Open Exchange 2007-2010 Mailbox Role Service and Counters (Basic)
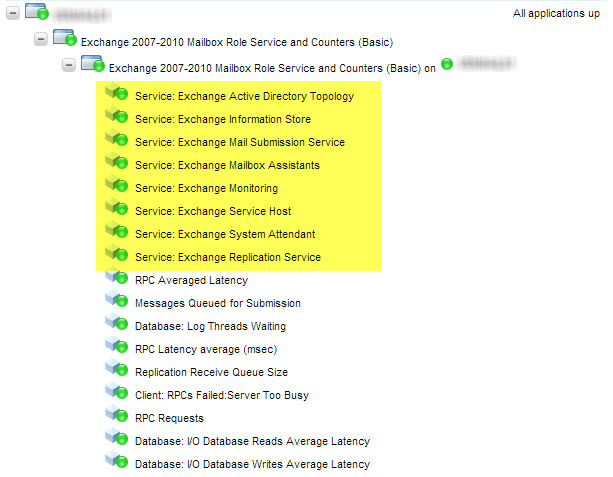This screenshot has height=477, width=613. click(x=237, y=42)
